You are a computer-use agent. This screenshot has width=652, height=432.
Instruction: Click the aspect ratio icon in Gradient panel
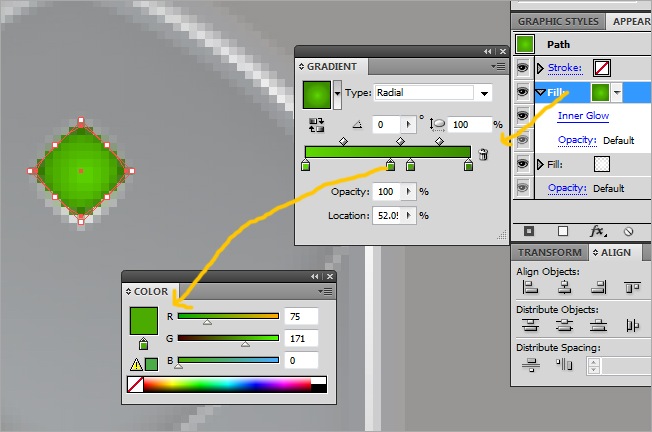[x=437, y=124]
